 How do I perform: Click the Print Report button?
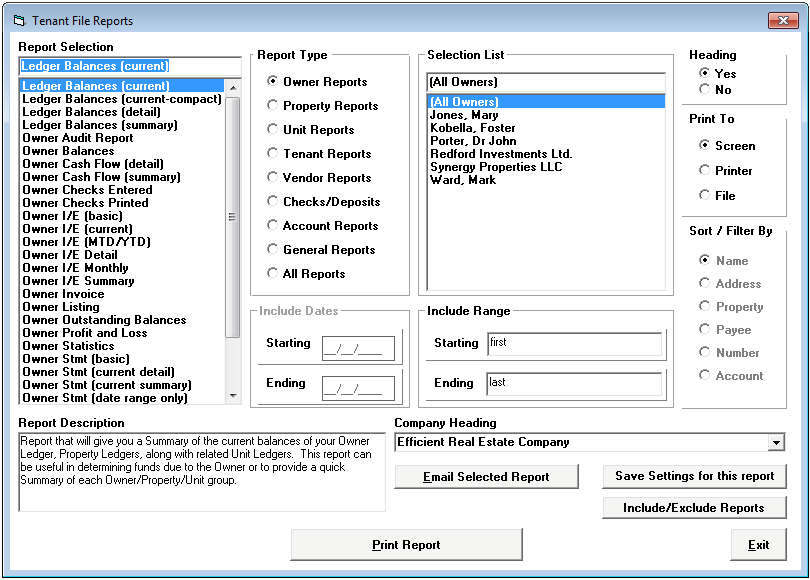(x=406, y=544)
